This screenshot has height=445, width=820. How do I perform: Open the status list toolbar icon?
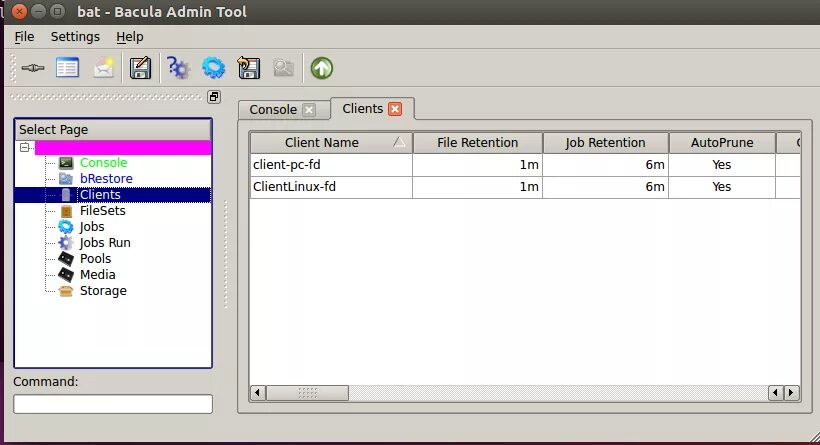coord(67,67)
